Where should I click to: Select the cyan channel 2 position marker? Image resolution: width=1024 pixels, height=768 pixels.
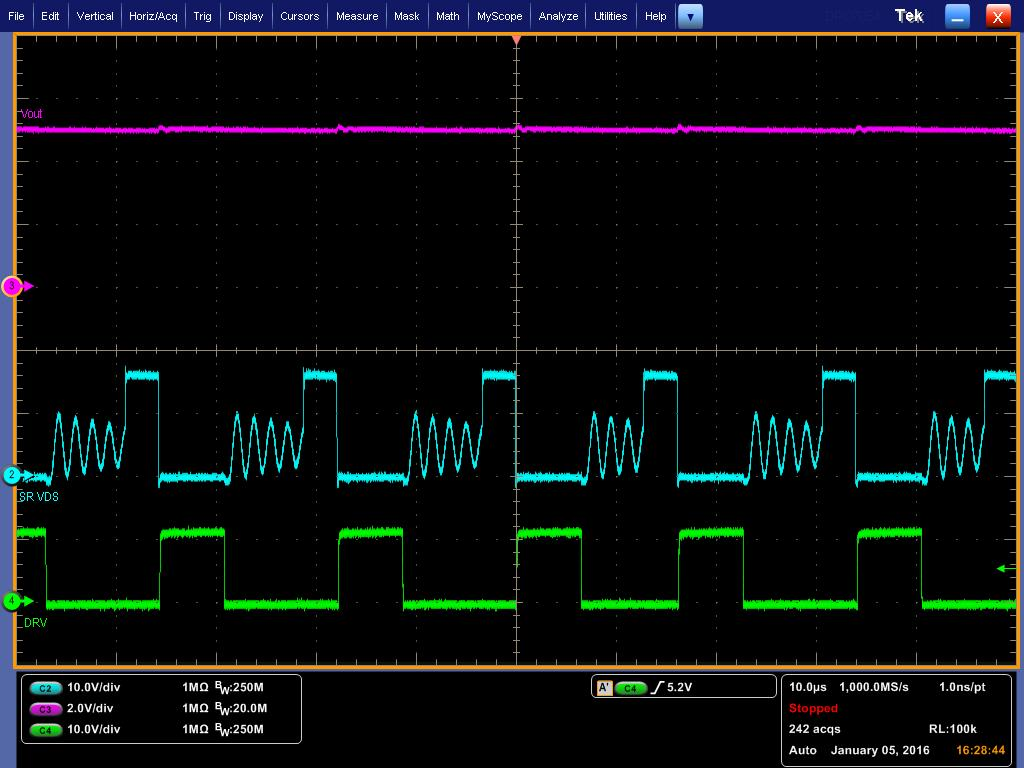pos(13,477)
